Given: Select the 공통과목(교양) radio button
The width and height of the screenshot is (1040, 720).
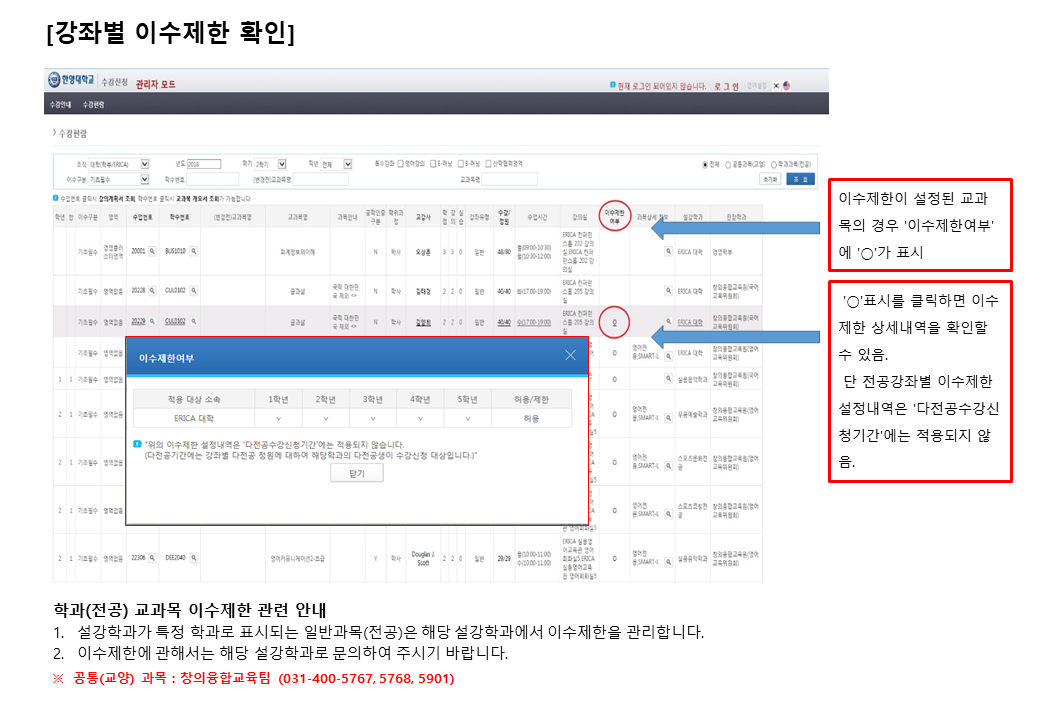Looking at the screenshot, I should [727, 164].
